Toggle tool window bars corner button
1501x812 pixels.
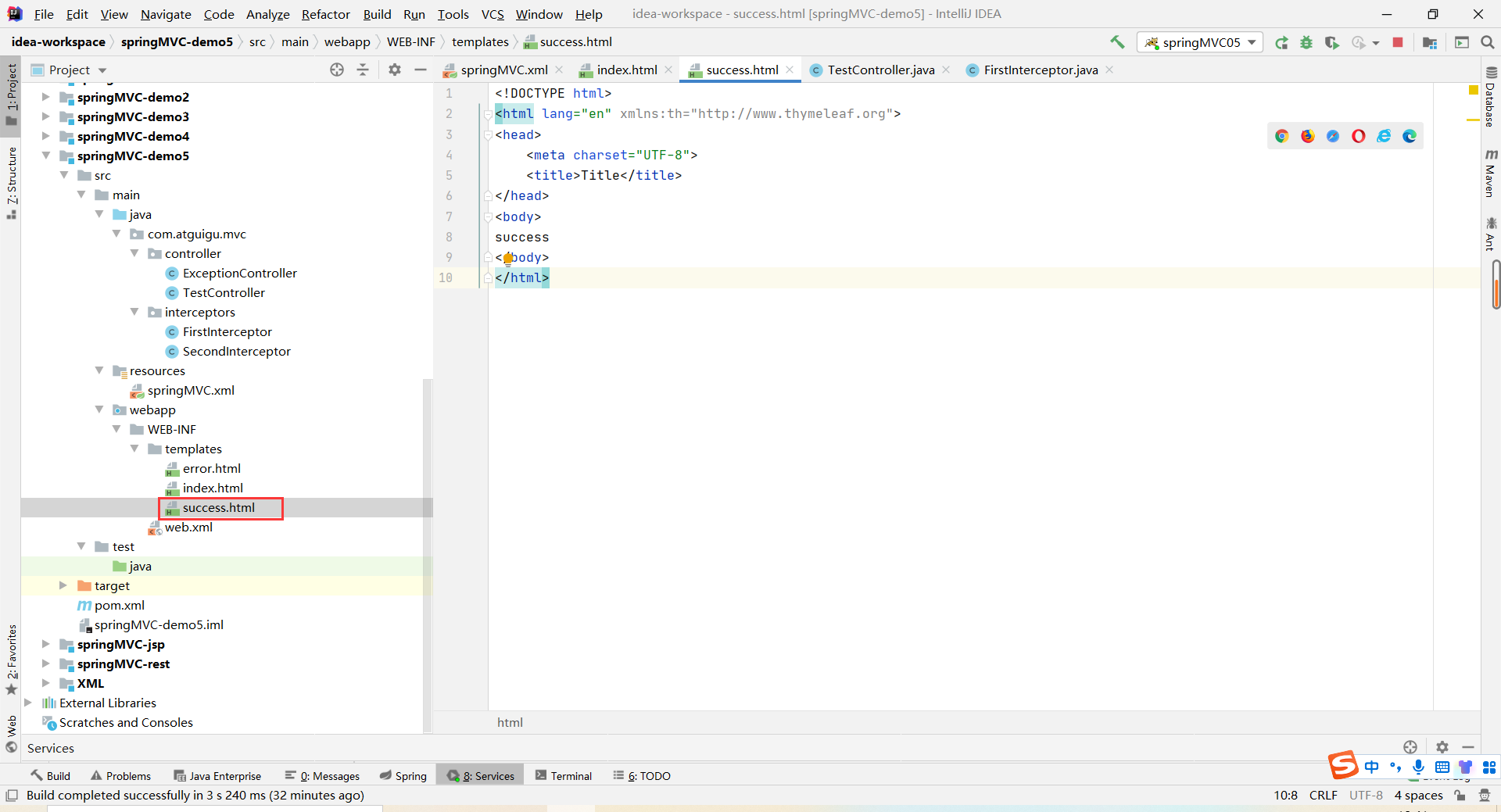coord(12,796)
